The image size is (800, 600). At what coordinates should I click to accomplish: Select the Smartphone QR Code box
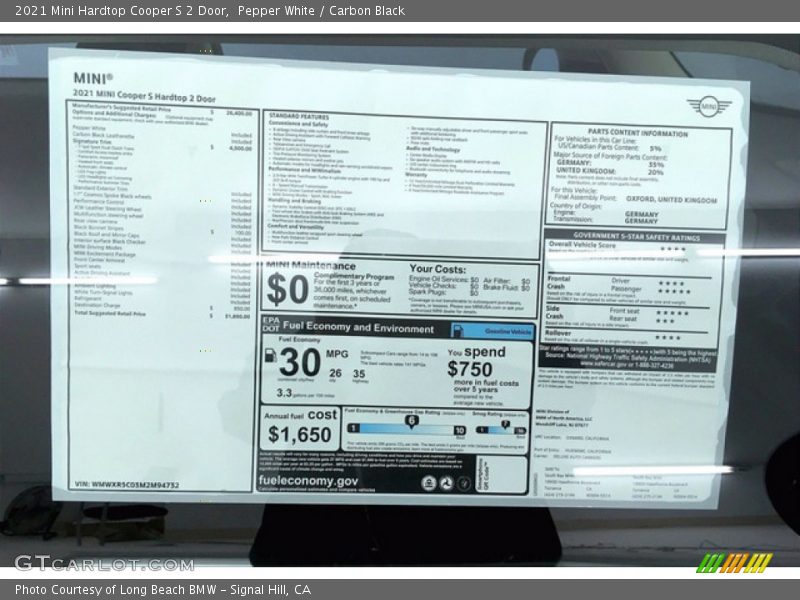click(501, 474)
